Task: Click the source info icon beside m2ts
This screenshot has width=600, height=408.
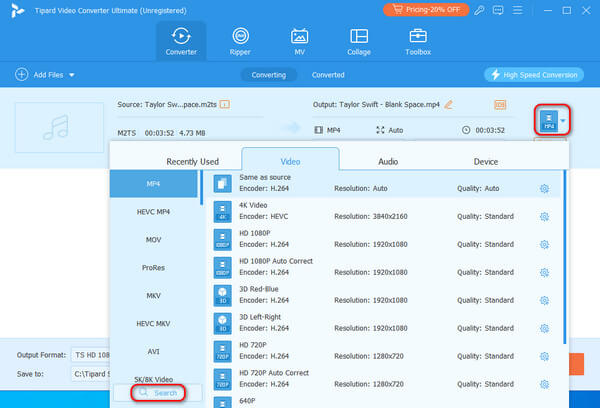Action: click(225, 104)
